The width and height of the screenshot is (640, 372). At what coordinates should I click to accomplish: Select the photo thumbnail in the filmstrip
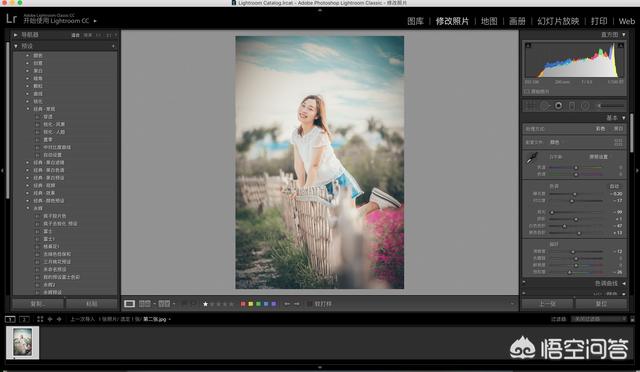tap(22, 342)
